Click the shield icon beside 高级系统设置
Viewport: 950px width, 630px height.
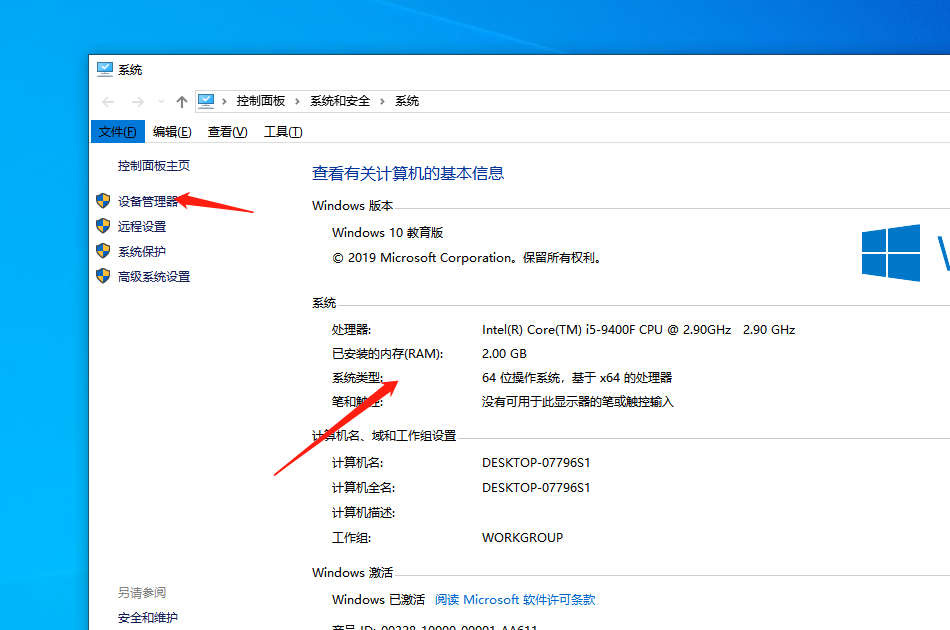coord(103,276)
